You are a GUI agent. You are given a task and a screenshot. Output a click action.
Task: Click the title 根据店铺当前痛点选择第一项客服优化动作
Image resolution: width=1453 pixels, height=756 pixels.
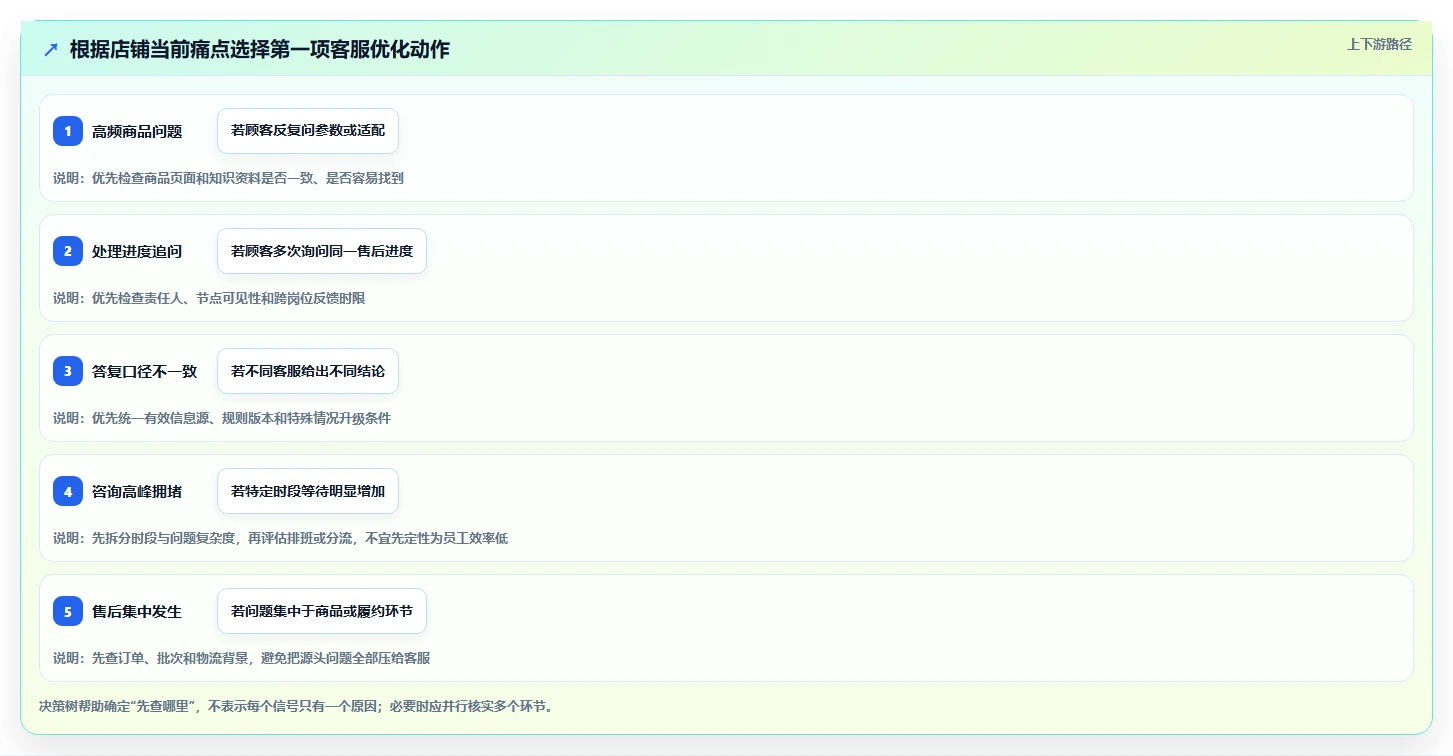pyautogui.click(x=260, y=49)
